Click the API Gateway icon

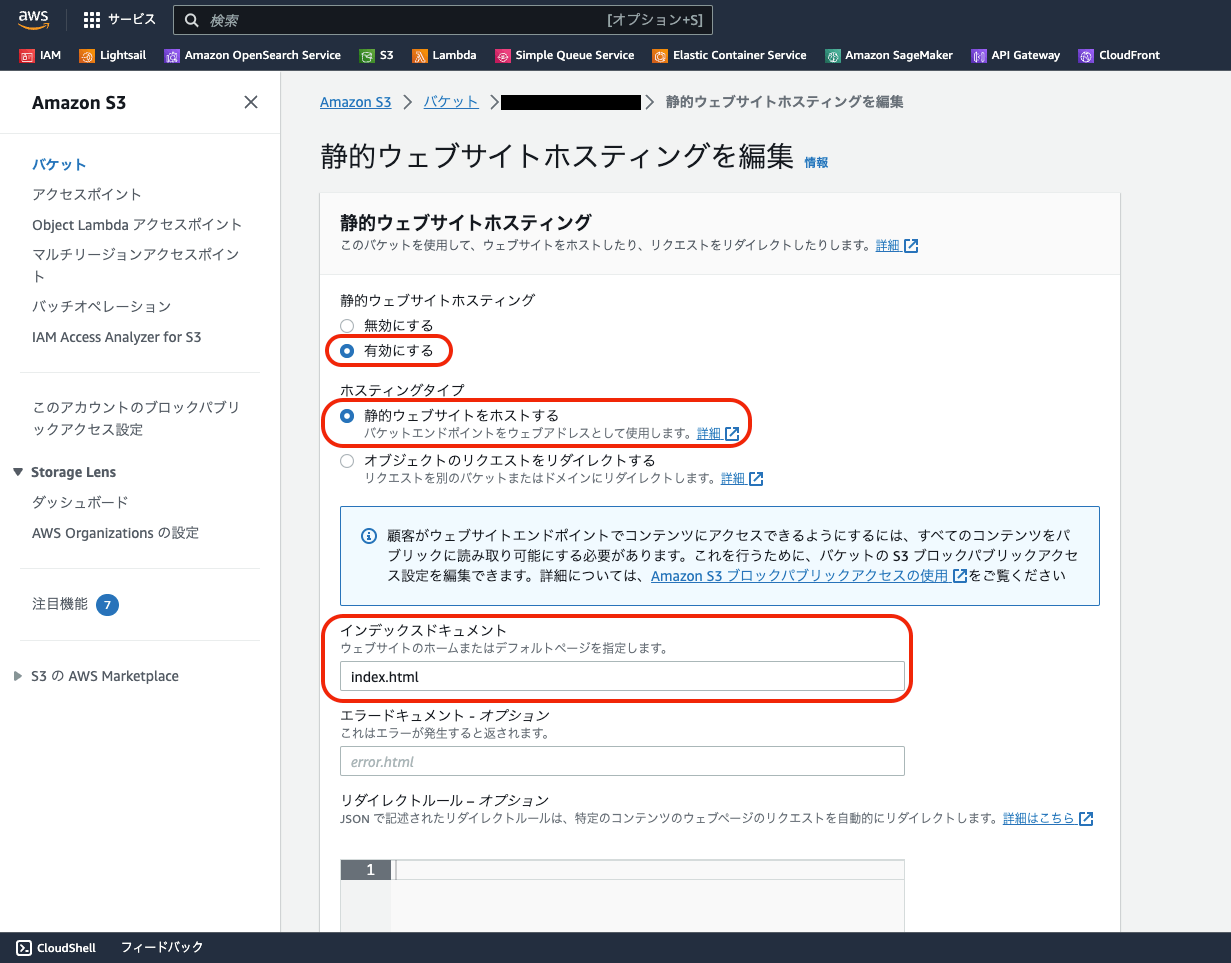[x=979, y=56]
